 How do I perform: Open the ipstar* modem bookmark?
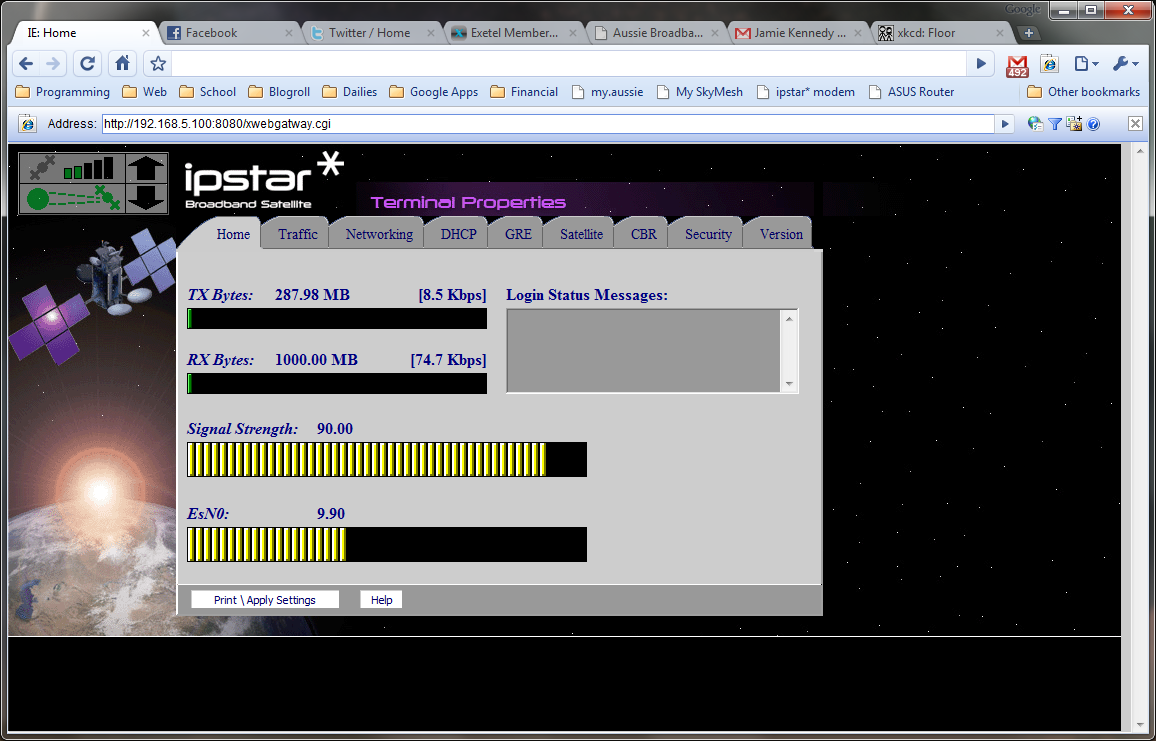pos(806,92)
